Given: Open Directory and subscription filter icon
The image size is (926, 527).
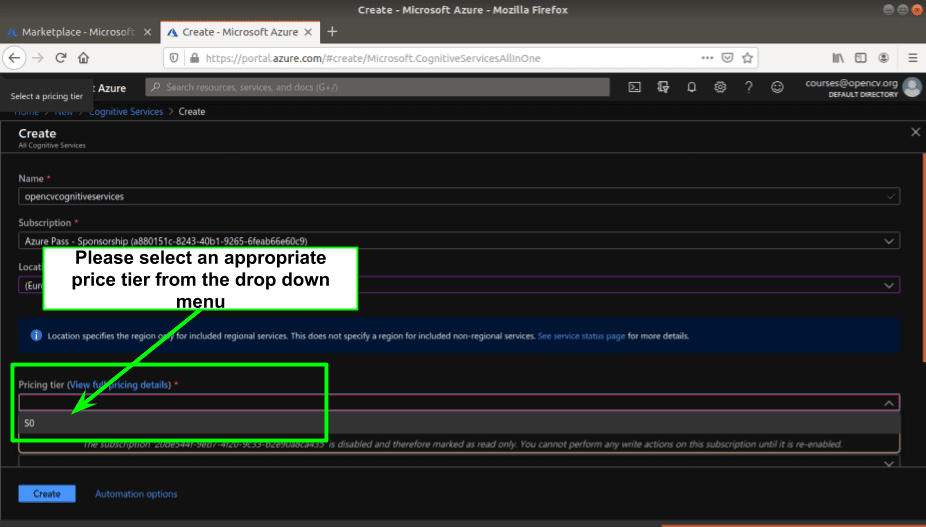Looking at the screenshot, I should [x=663, y=87].
